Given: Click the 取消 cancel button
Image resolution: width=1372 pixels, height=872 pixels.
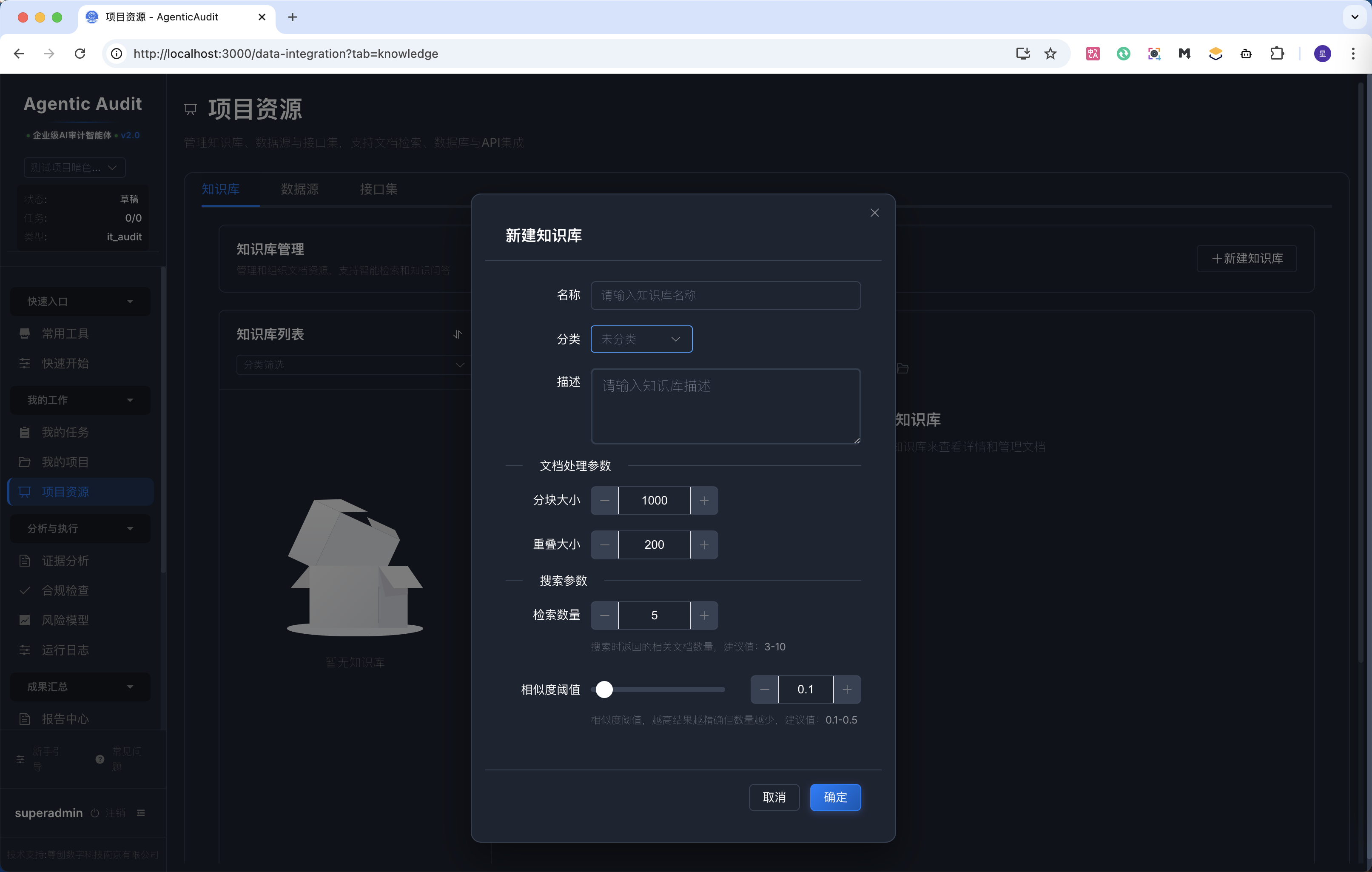Looking at the screenshot, I should coord(774,797).
